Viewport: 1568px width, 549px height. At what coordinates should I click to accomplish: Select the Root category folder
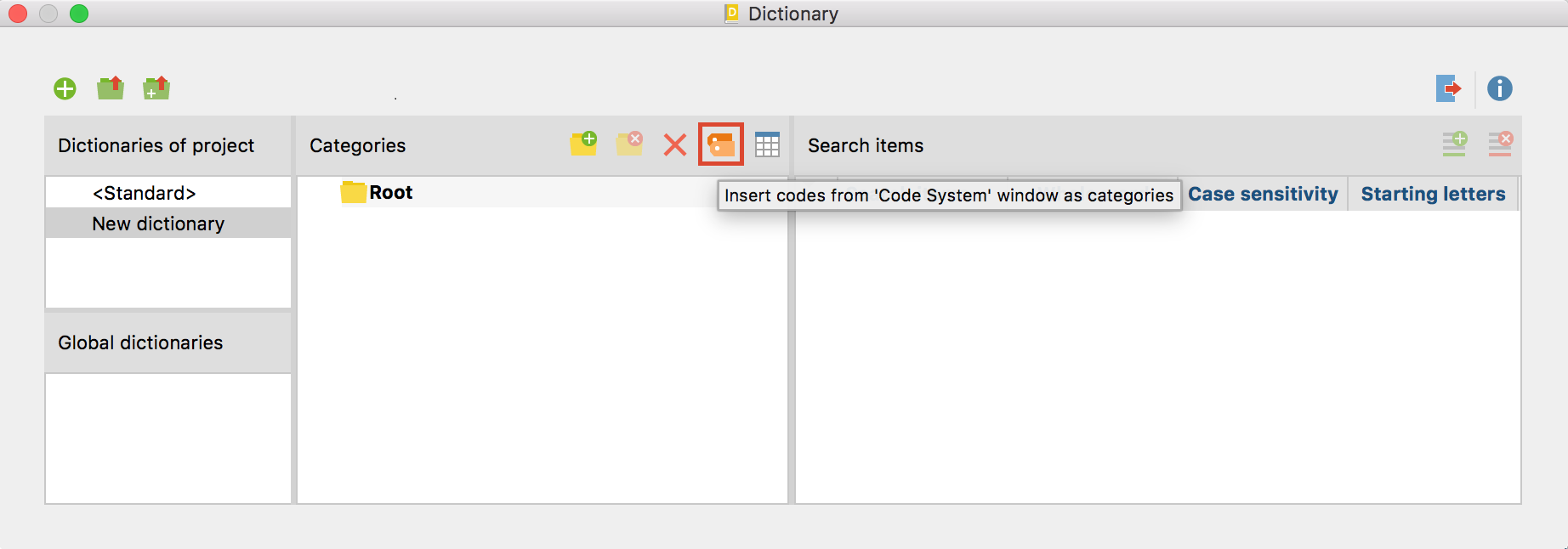[377, 192]
